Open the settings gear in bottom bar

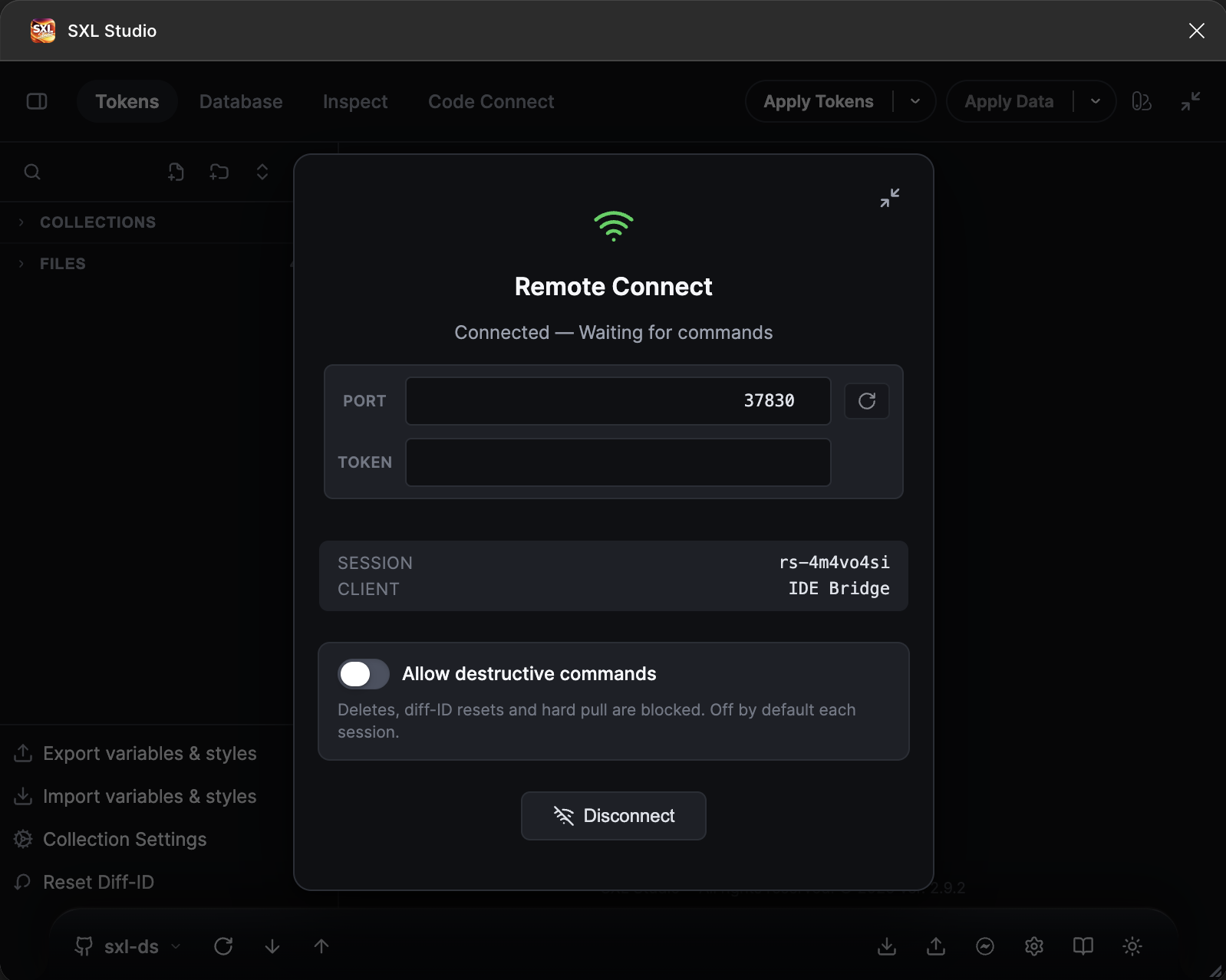point(1034,946)
